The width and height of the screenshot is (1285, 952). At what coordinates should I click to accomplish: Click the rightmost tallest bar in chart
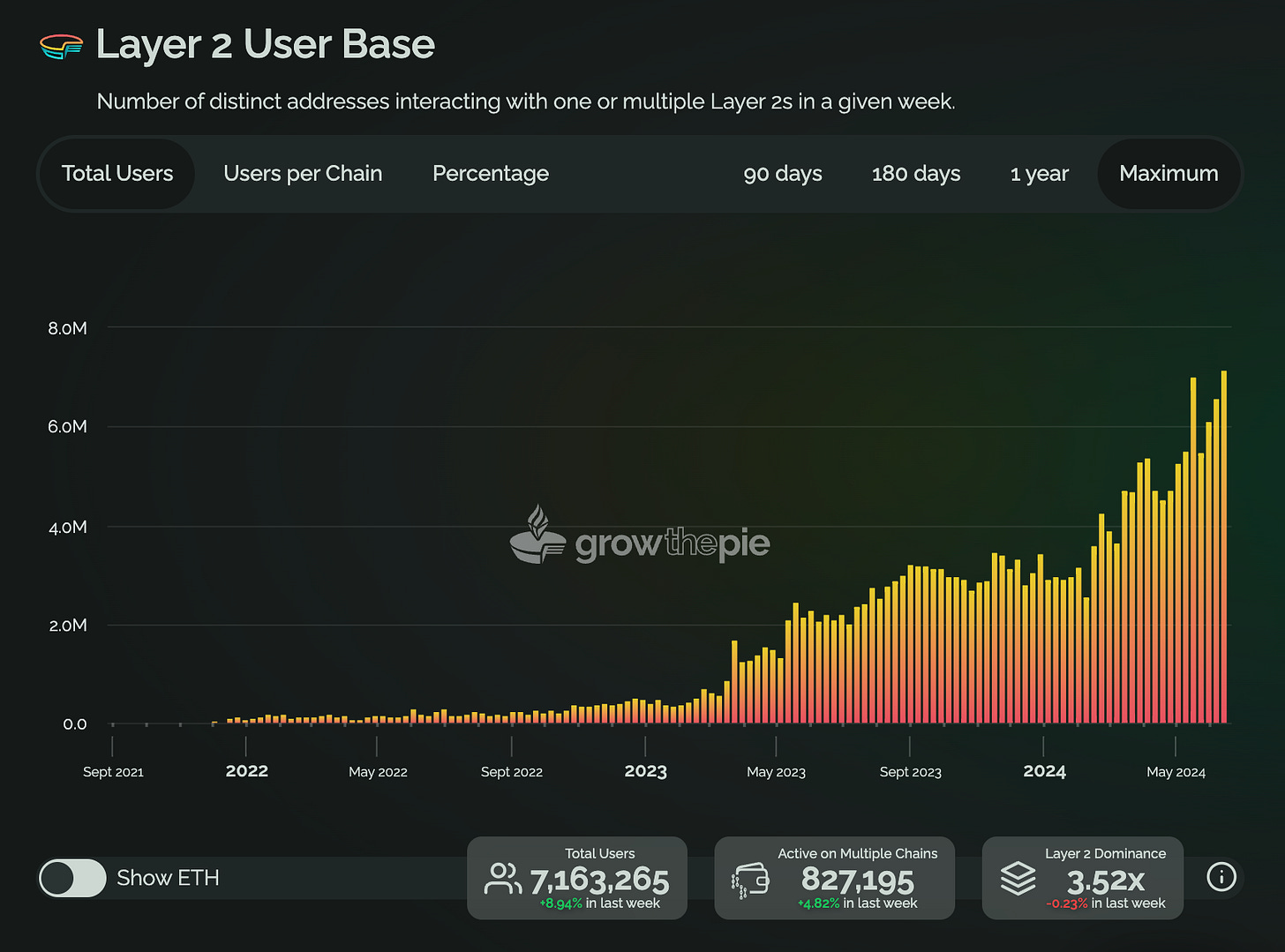coord(1224,547)
